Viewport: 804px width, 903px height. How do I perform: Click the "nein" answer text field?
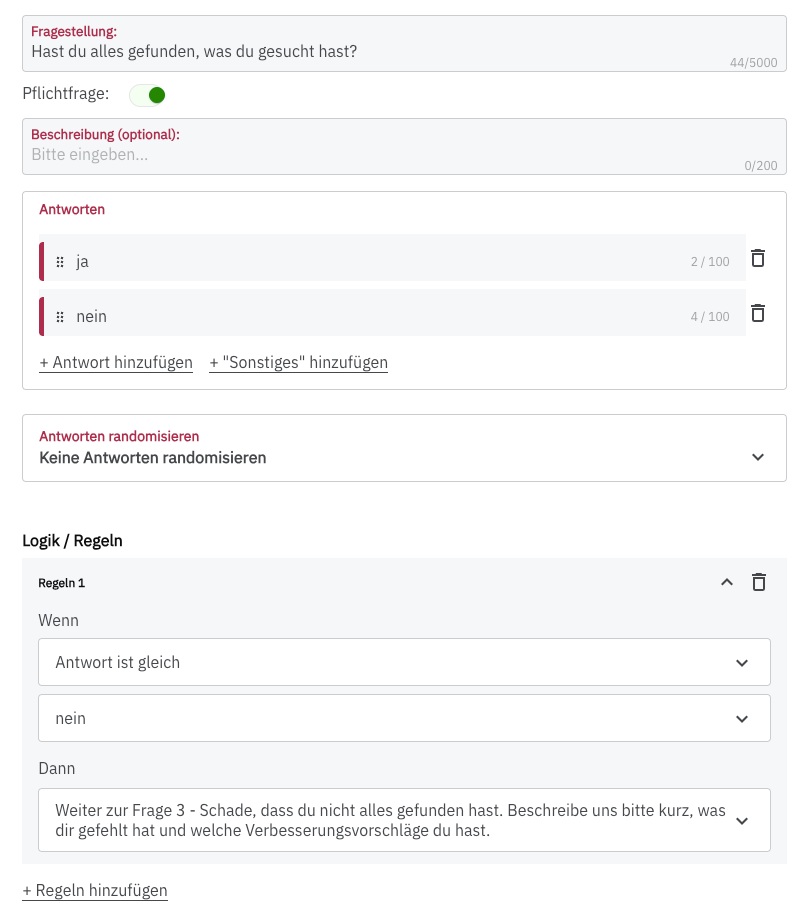pyautogui.click(x=380, y=317)
